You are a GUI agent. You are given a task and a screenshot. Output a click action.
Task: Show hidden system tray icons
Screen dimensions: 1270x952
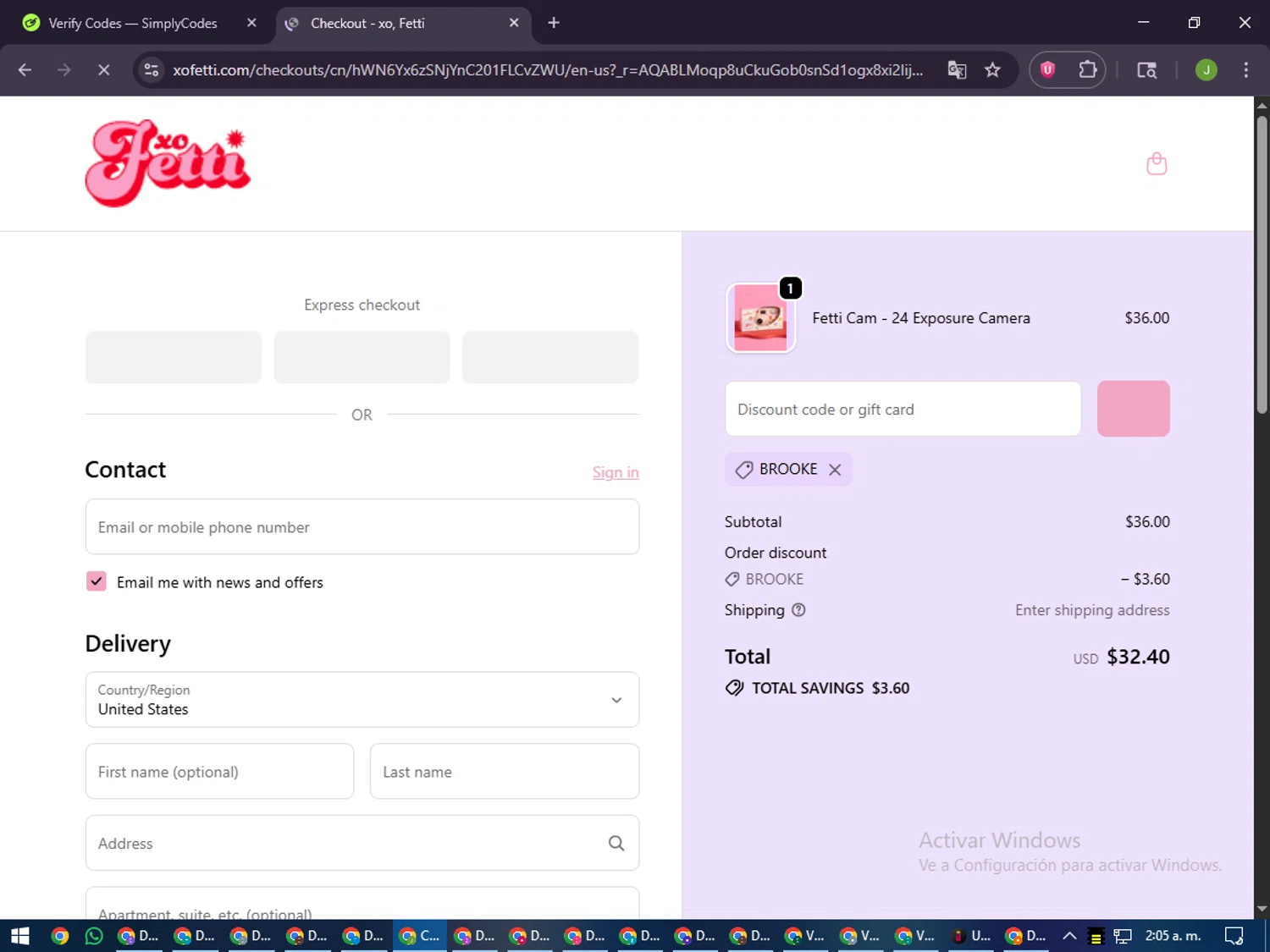pyautogui.click(x=1069, y=935)
